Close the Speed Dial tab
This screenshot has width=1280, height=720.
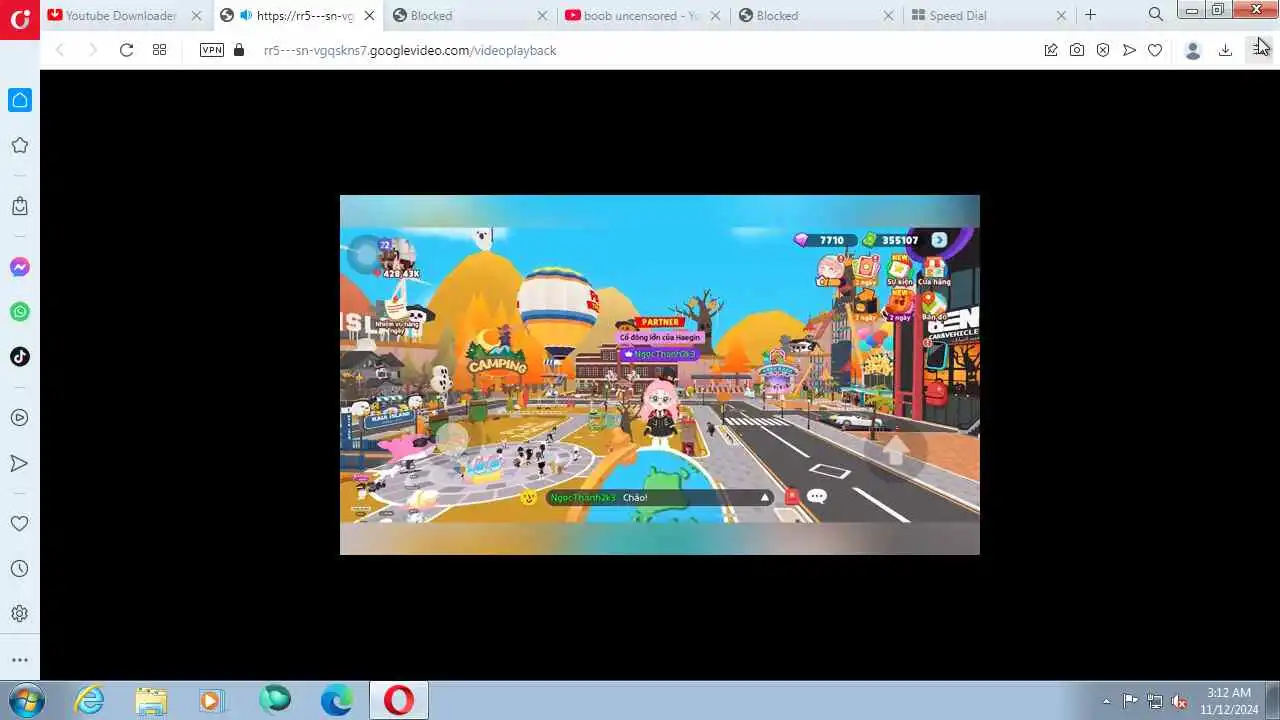pos(1061,15)
